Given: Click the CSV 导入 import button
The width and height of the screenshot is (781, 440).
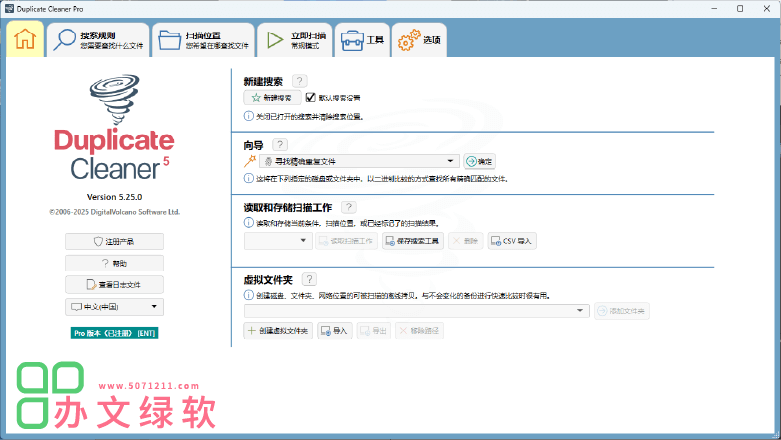Looking at the screenshot, I should [x=512, y=241].
